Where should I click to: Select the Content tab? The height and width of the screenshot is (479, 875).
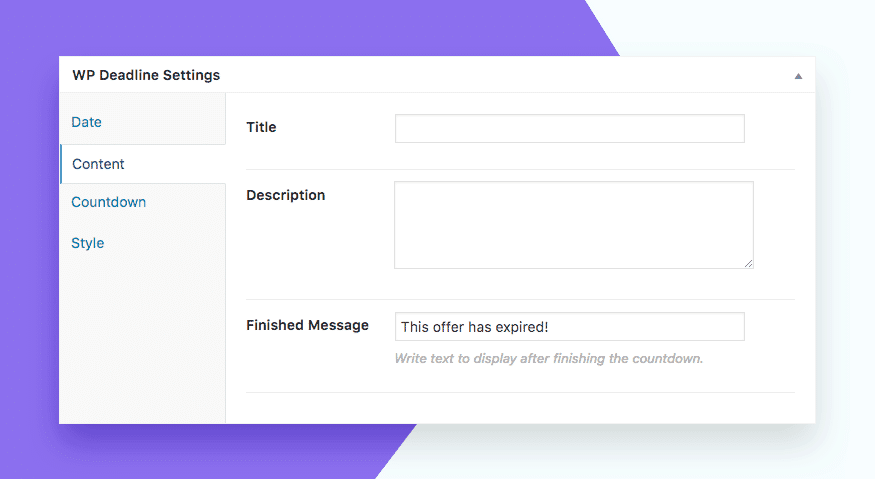[98, 164]
